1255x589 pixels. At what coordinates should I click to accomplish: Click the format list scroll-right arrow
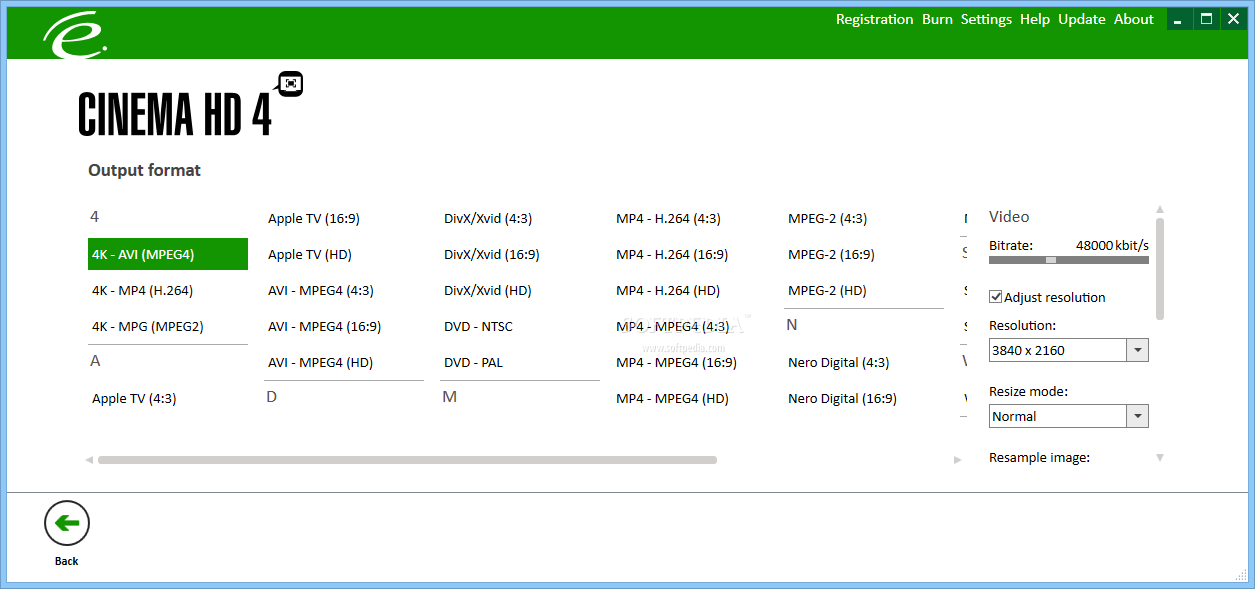(x=957, y=460)
